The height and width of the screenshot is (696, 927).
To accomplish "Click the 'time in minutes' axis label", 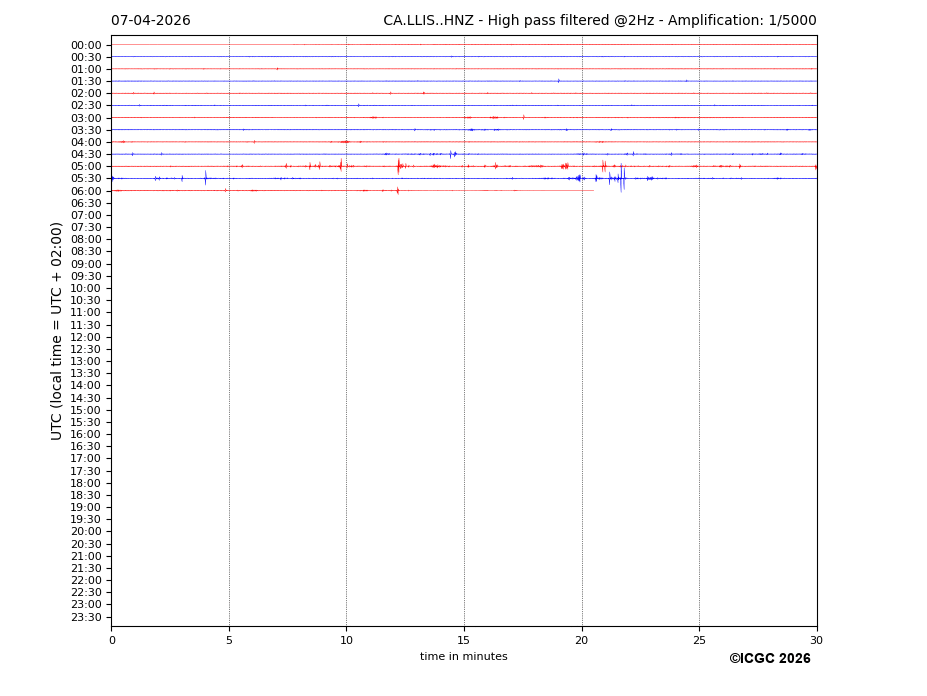I will tap(463, 657).
